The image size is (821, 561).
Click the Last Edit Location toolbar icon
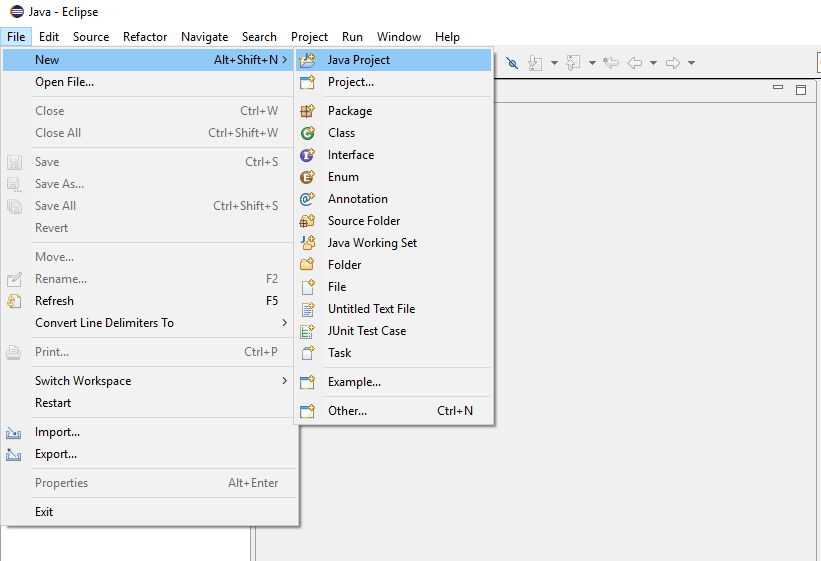coord(611,63)
